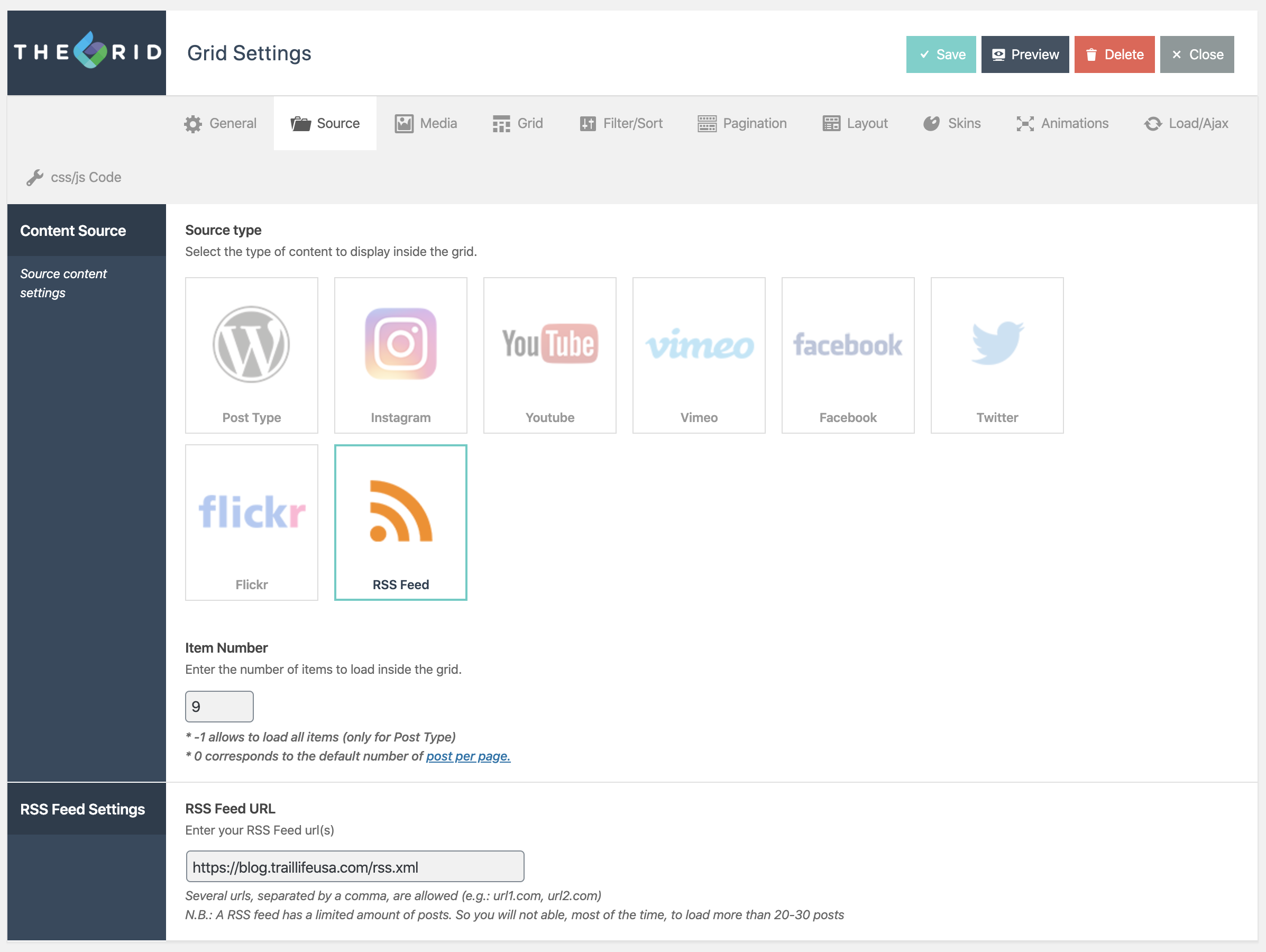Choose Twitter as source type

(997, 355)
